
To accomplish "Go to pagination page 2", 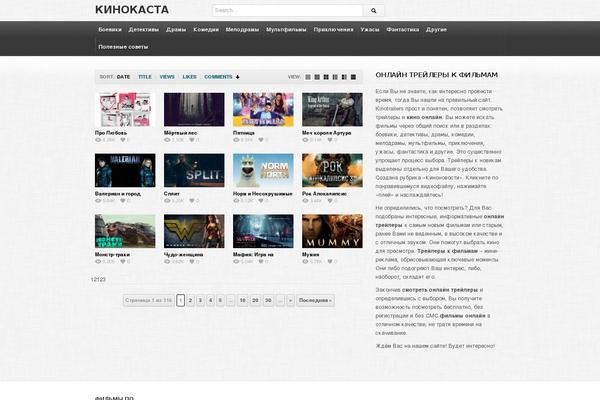I will point(190,300).
